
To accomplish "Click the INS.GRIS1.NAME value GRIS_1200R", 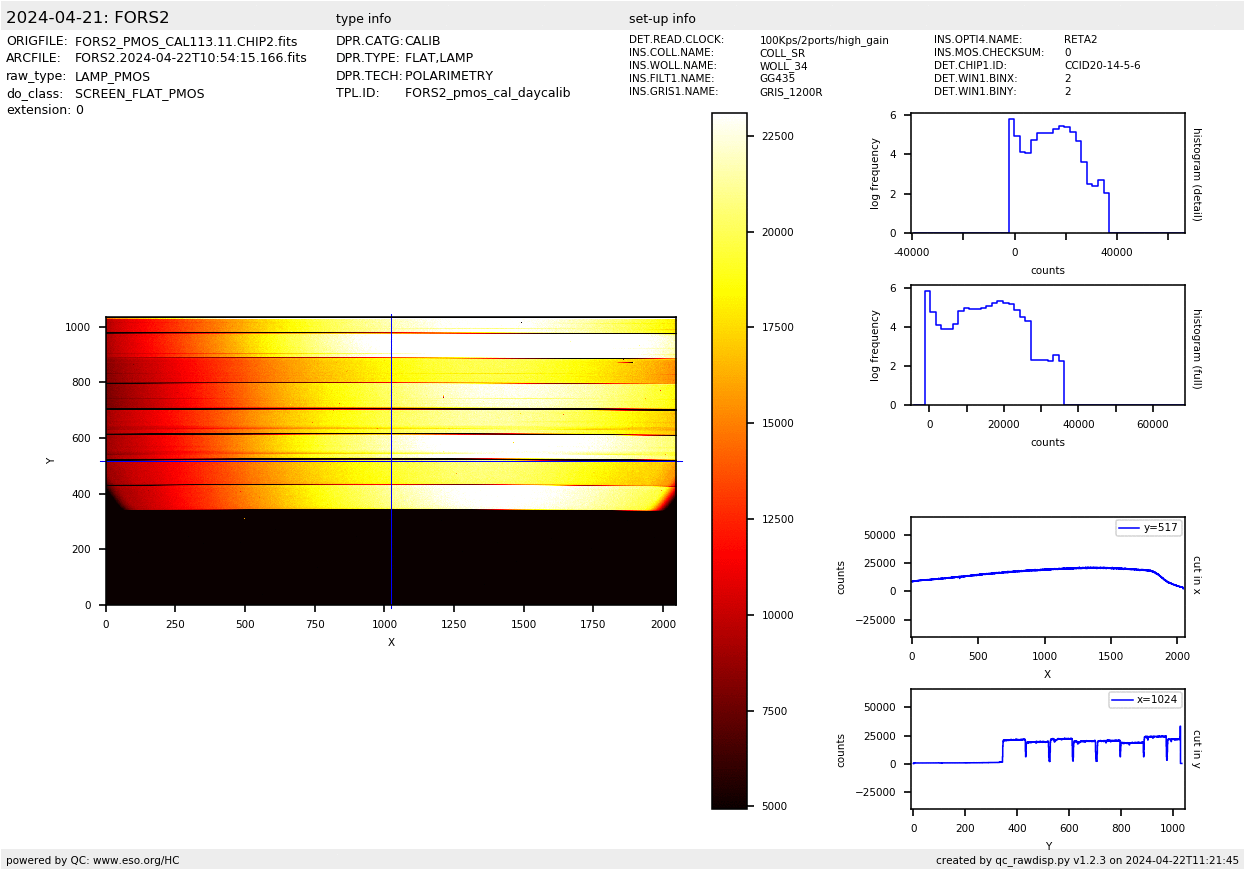I will click(x=790, y=92).
